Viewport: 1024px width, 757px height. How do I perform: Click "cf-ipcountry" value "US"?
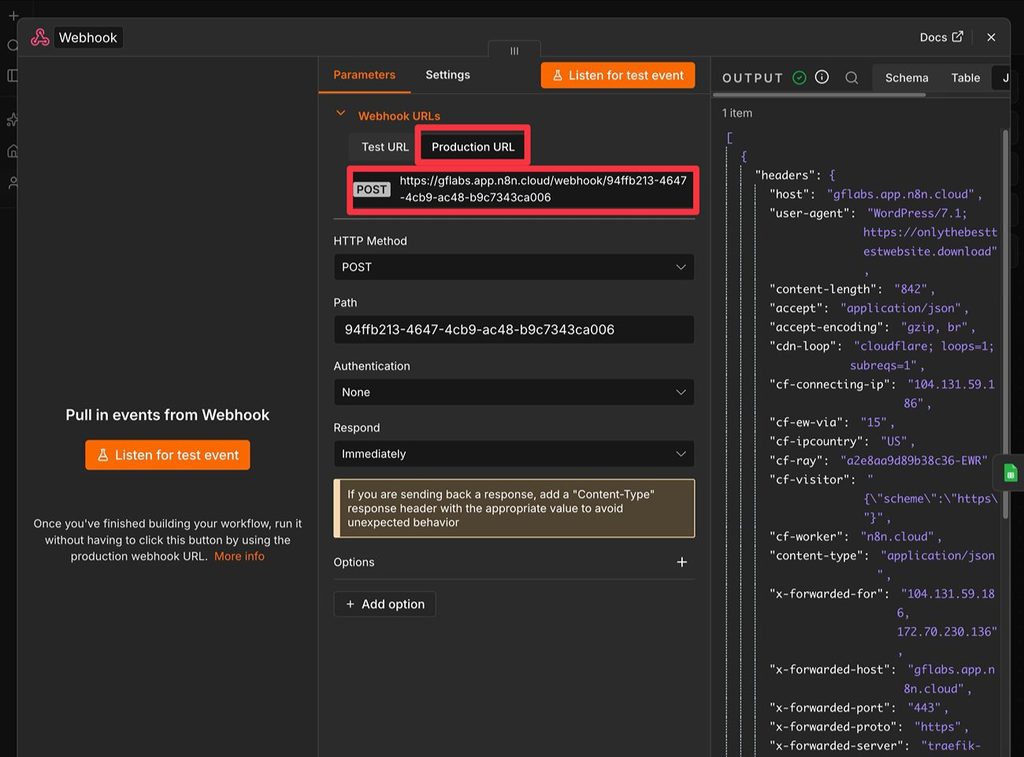893,441
